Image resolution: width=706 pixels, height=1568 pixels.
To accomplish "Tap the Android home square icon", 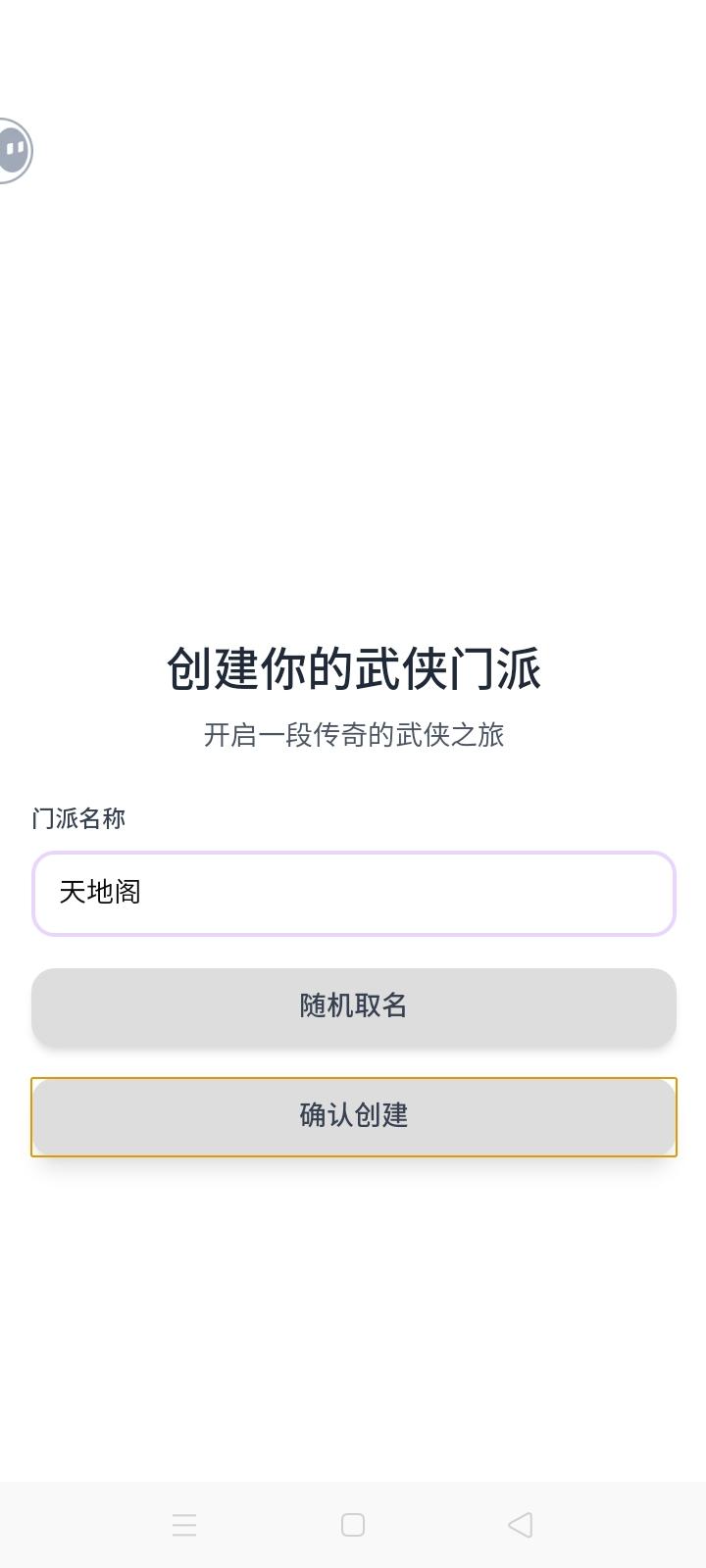I will (353, 1525).
